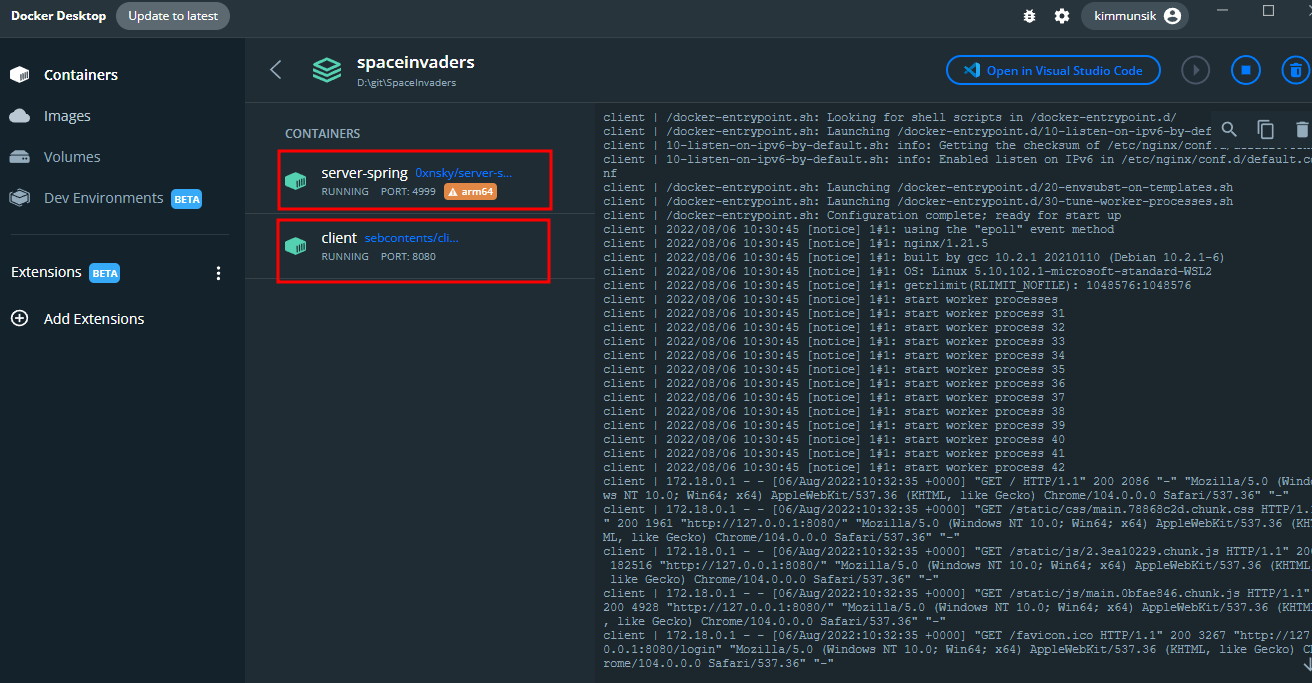Open Dev Environments section
Image resolution: width=1312 pixels, height=683 pixels.
103,198
